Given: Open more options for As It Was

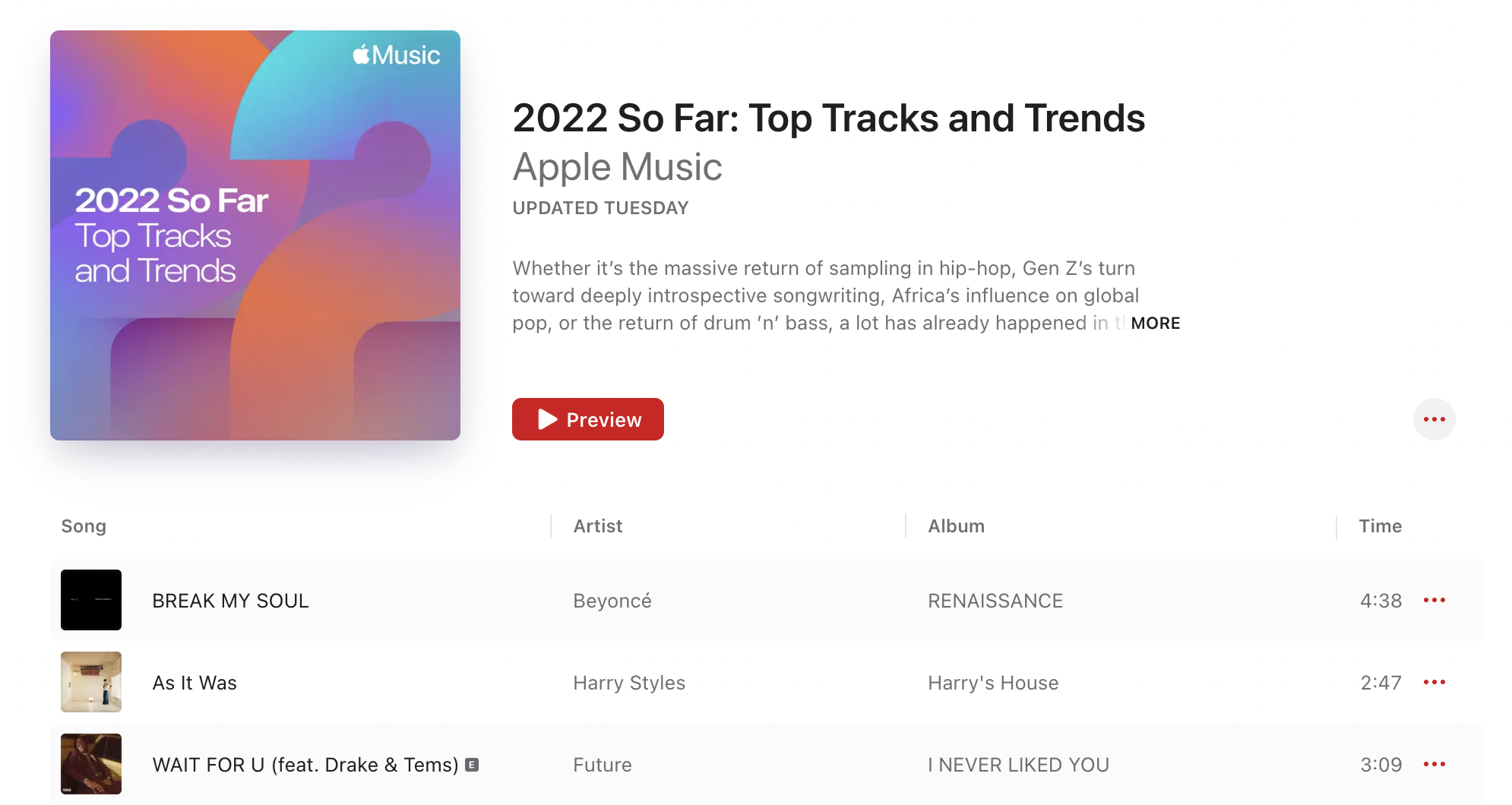Looking at the screenshot, I should point(1434,682).
